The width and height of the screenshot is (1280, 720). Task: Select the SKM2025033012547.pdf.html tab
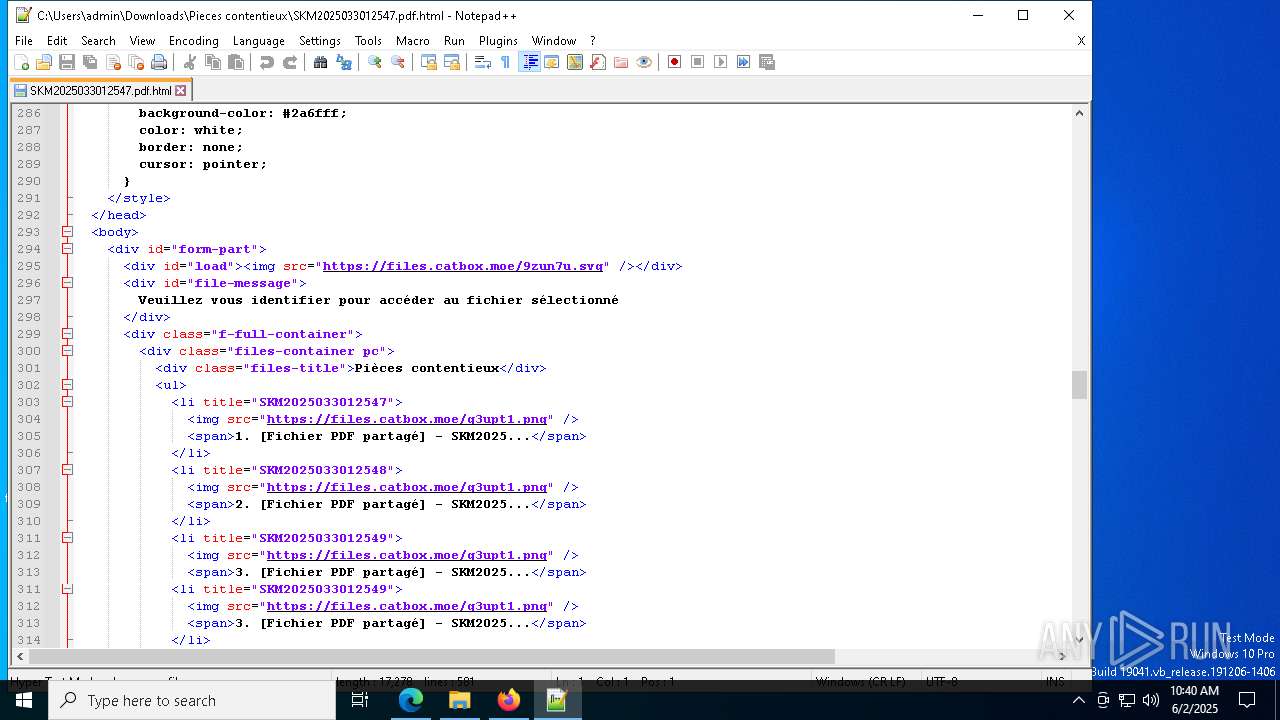point(100,90)
